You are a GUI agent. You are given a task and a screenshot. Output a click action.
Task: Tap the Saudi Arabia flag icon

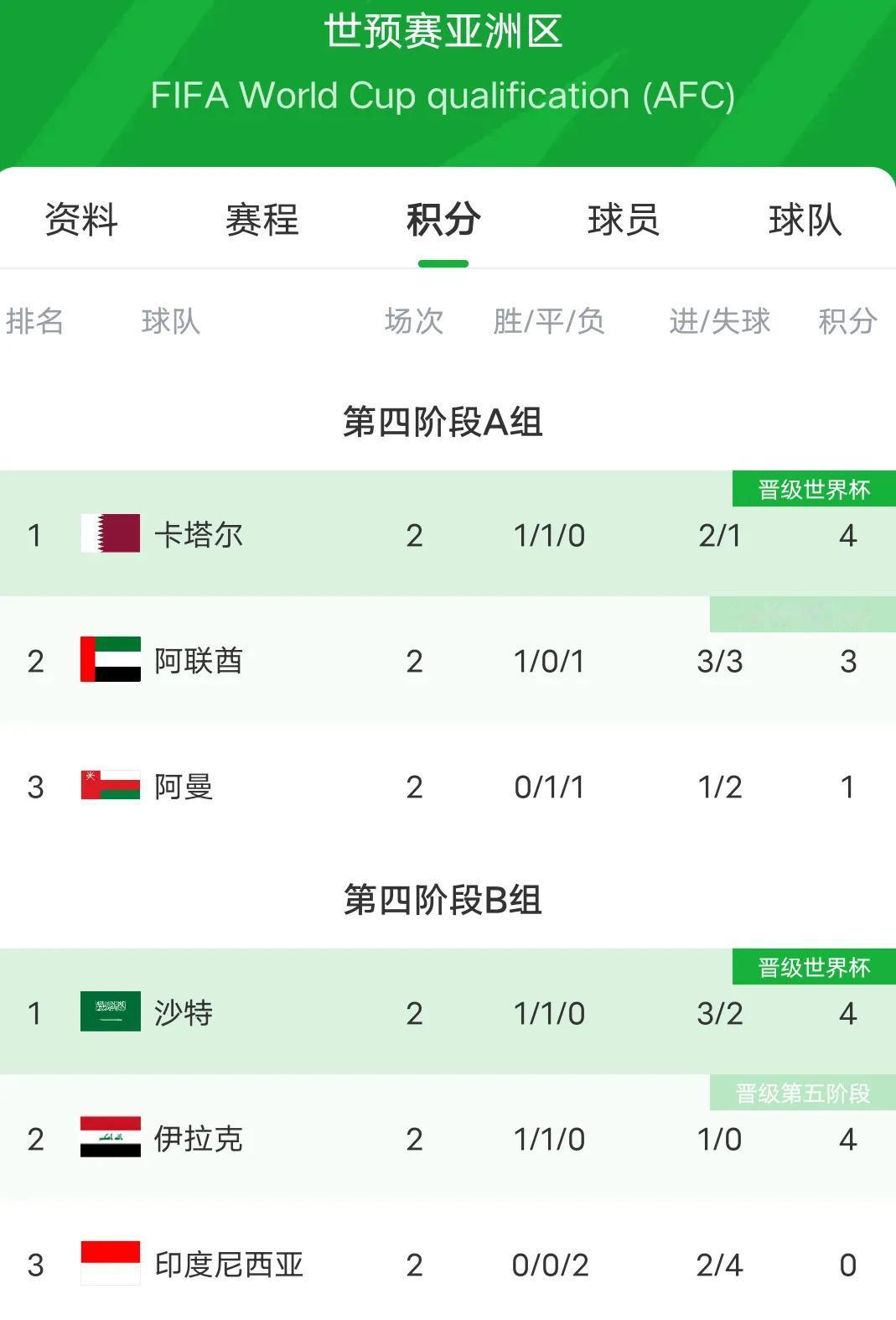(x=110, y=1011)
